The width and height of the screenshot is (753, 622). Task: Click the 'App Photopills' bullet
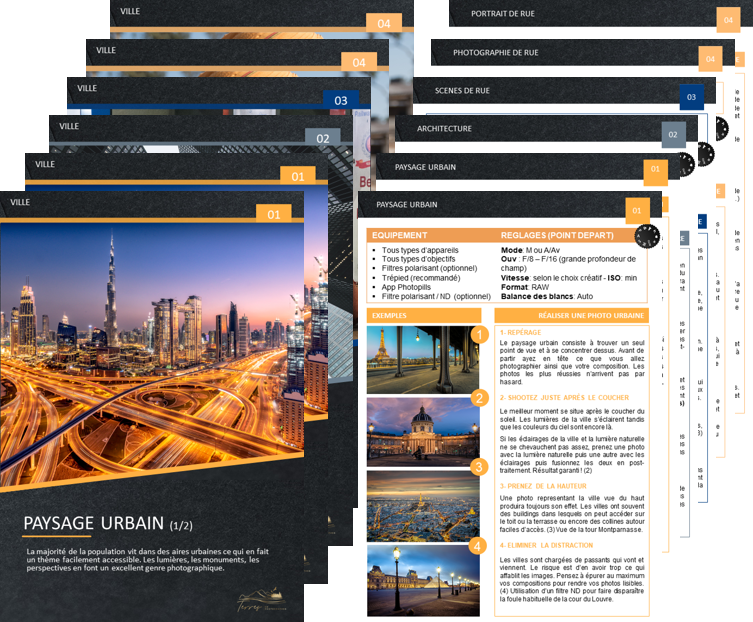(x=406, y=287)
